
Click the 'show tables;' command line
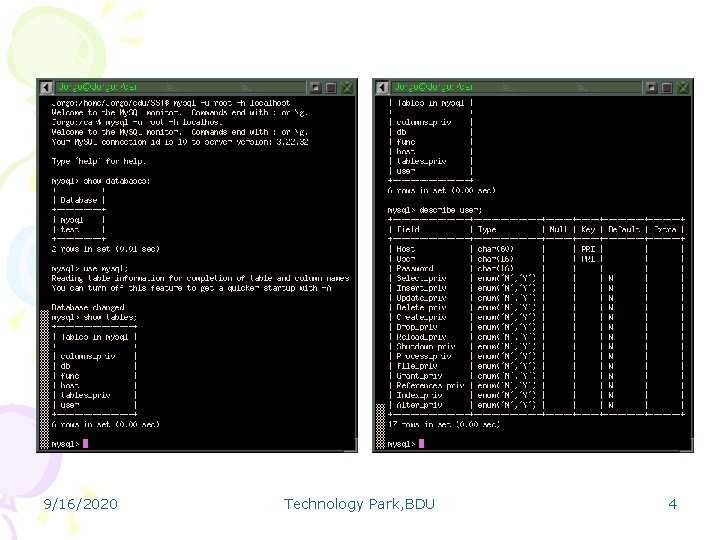click(94, 317)
